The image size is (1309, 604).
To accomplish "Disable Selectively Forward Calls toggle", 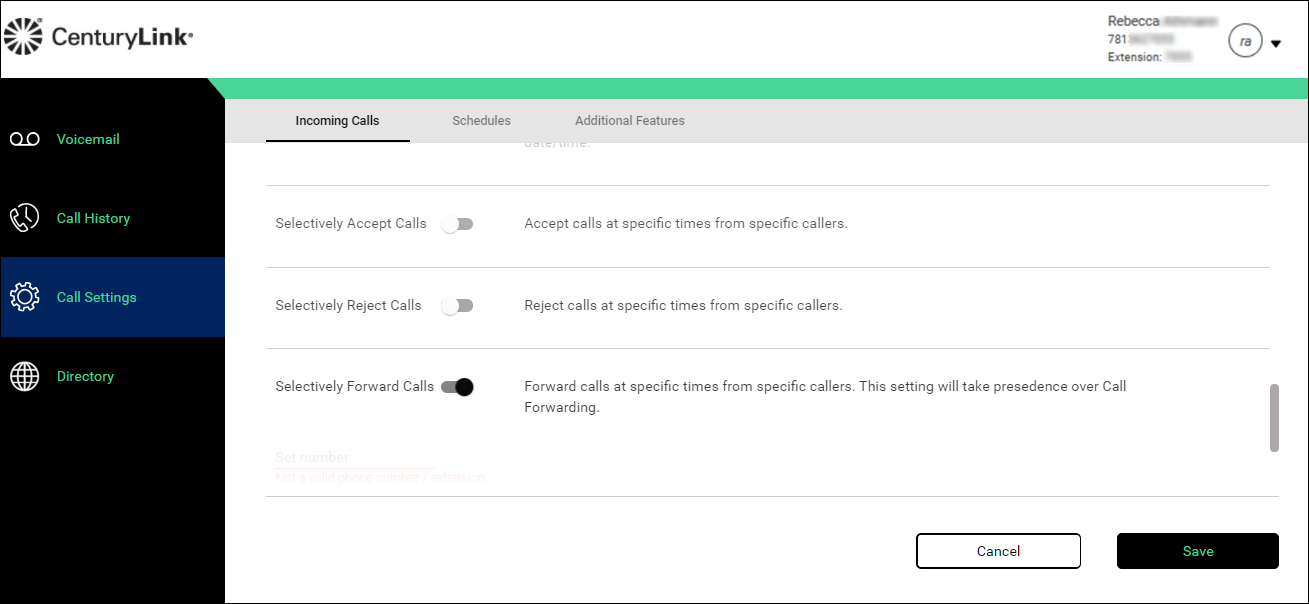I will click(x=457, y=387).
